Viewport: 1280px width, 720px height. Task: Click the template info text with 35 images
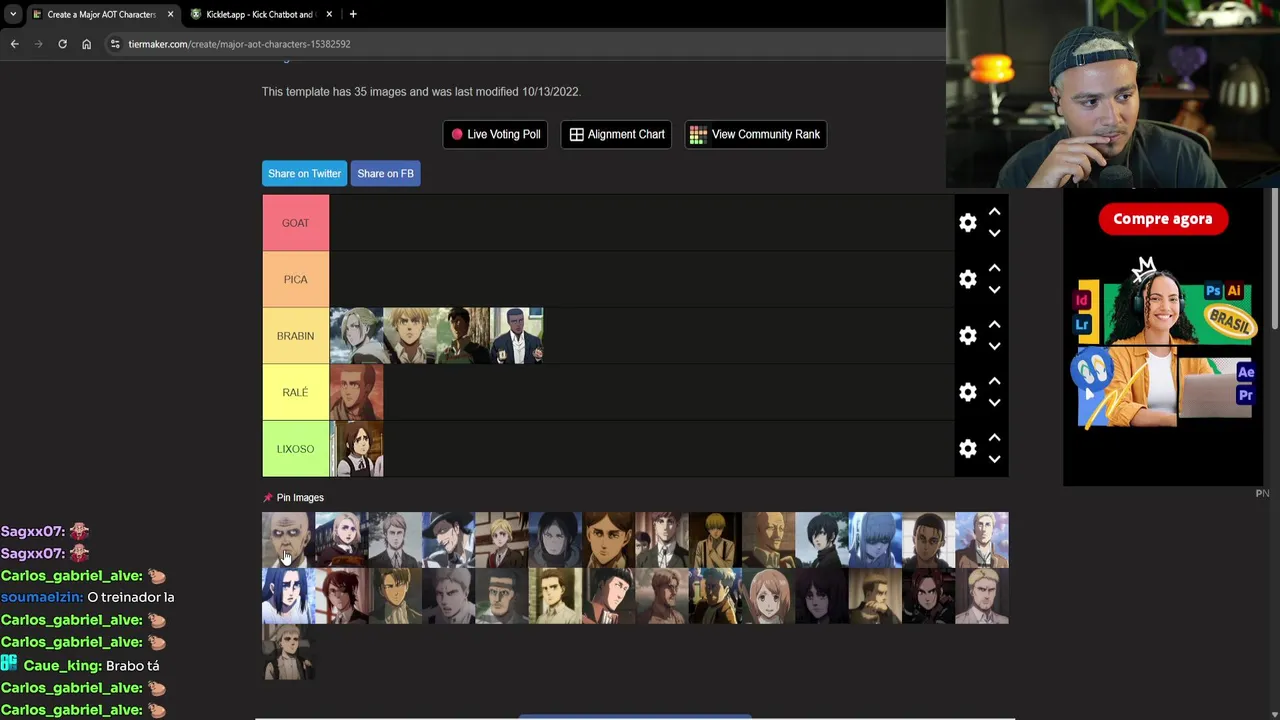click(421, 91)
